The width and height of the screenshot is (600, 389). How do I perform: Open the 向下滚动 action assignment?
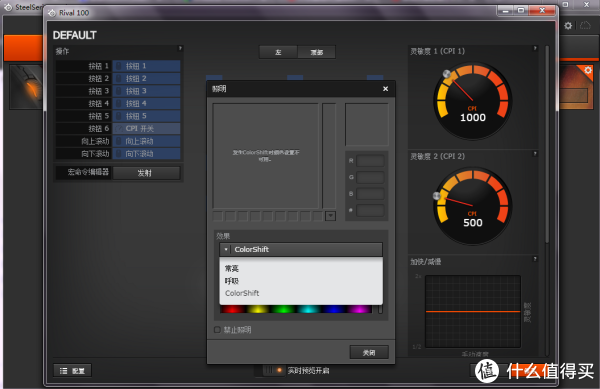point(146,154)
